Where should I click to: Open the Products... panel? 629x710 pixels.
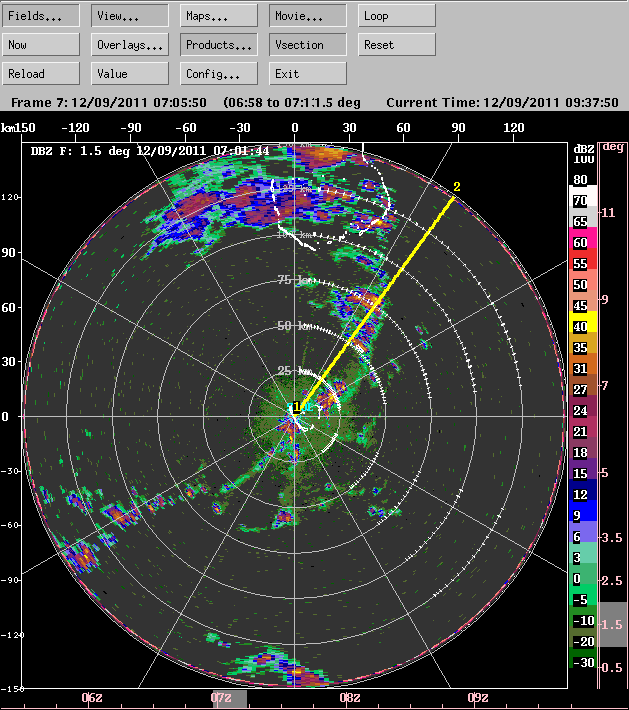coord(219,45)
